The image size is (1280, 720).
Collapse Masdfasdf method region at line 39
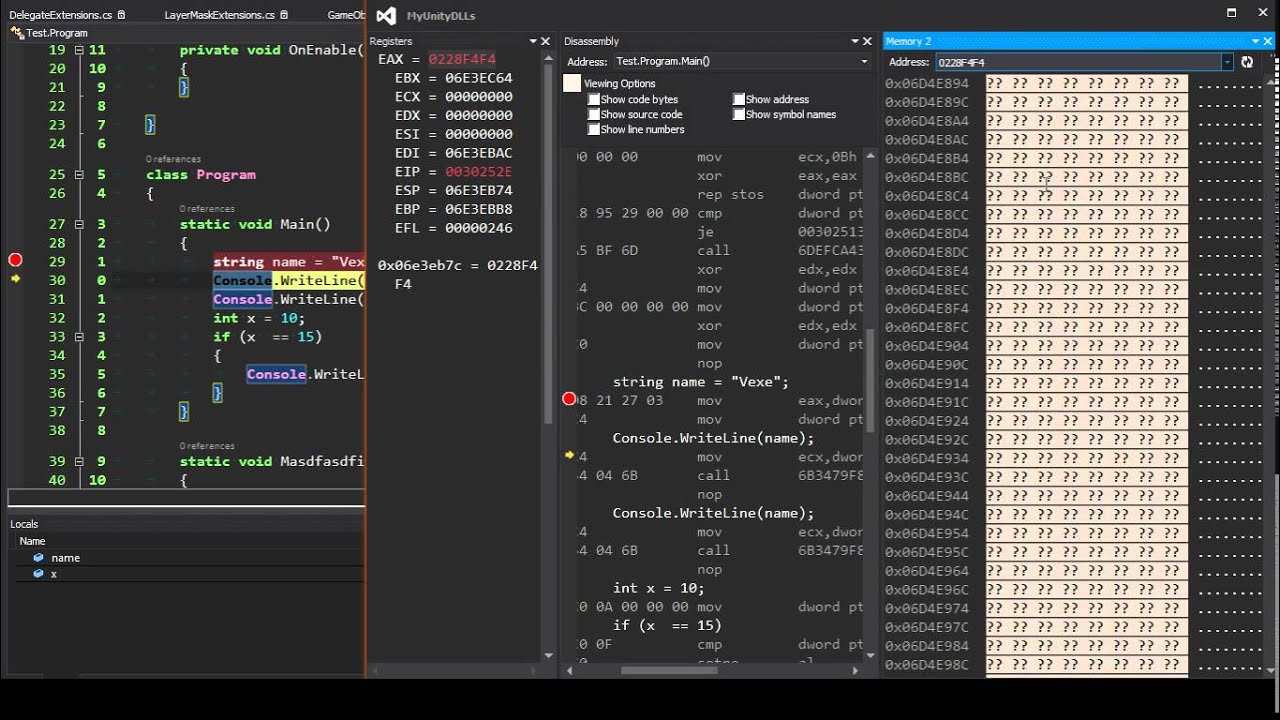78,461
